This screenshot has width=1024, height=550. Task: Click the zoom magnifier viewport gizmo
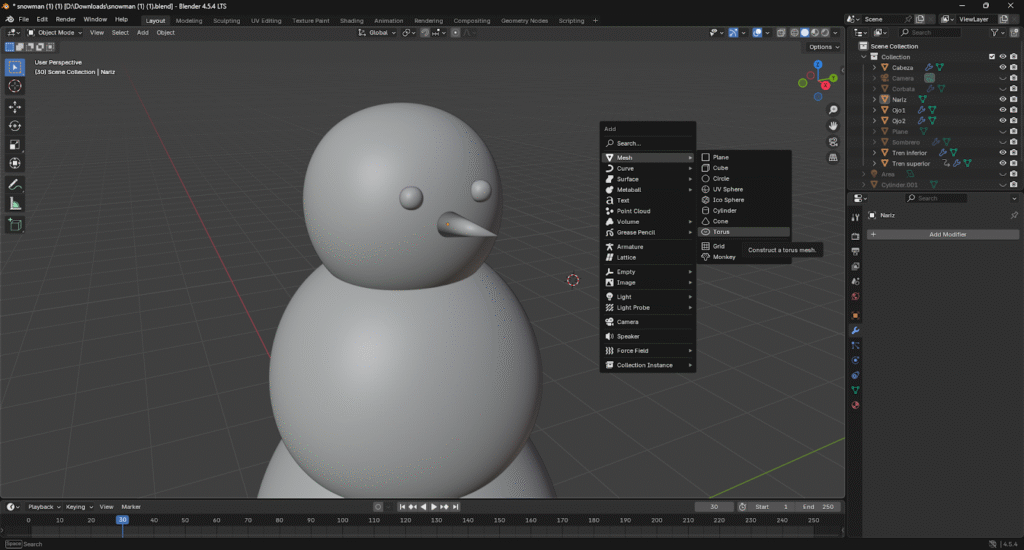[833, 110]
